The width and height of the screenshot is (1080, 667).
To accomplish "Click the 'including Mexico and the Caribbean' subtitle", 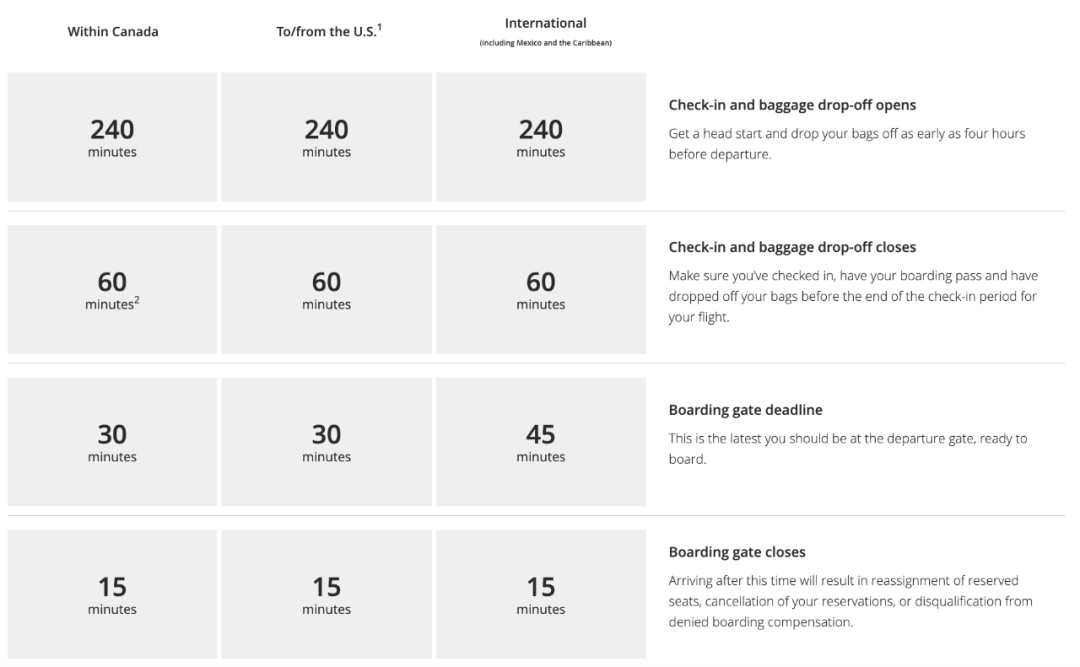I will pyautogui.click(x=546, y=43).
